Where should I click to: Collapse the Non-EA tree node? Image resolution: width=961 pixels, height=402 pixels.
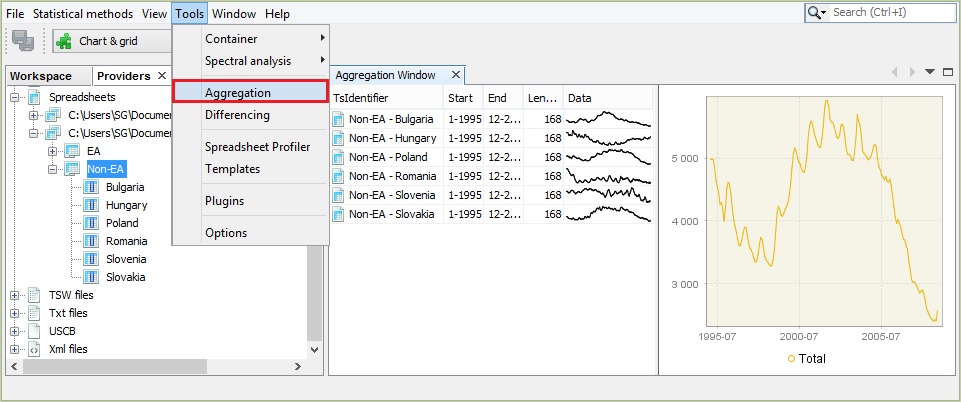[x=54, y=169]
